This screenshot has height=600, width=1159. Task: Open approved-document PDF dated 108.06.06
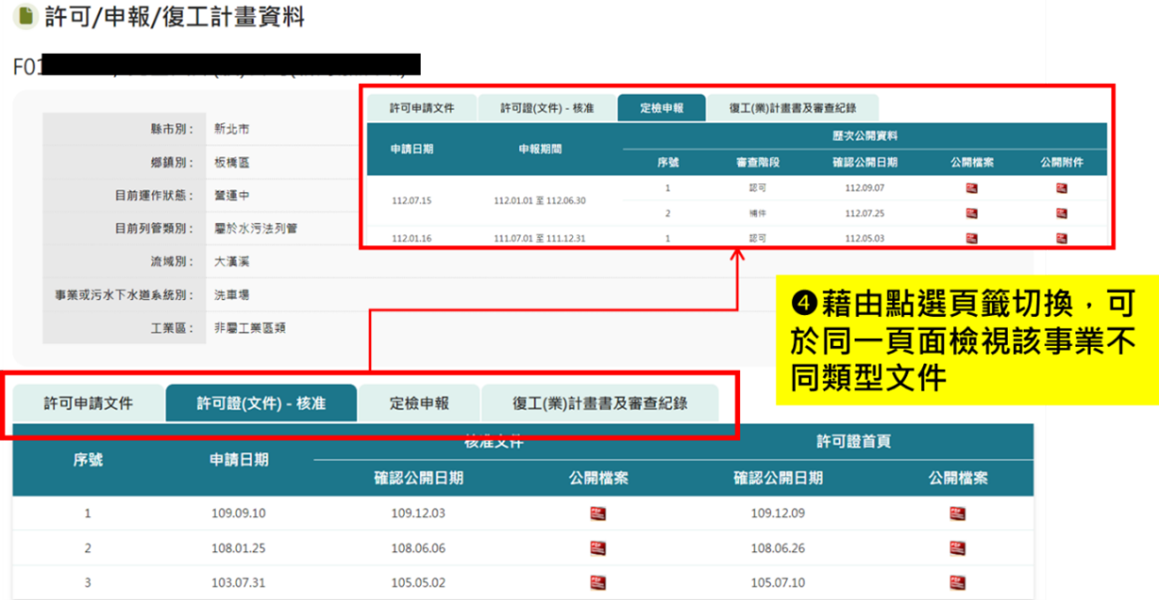coord(598,548)
